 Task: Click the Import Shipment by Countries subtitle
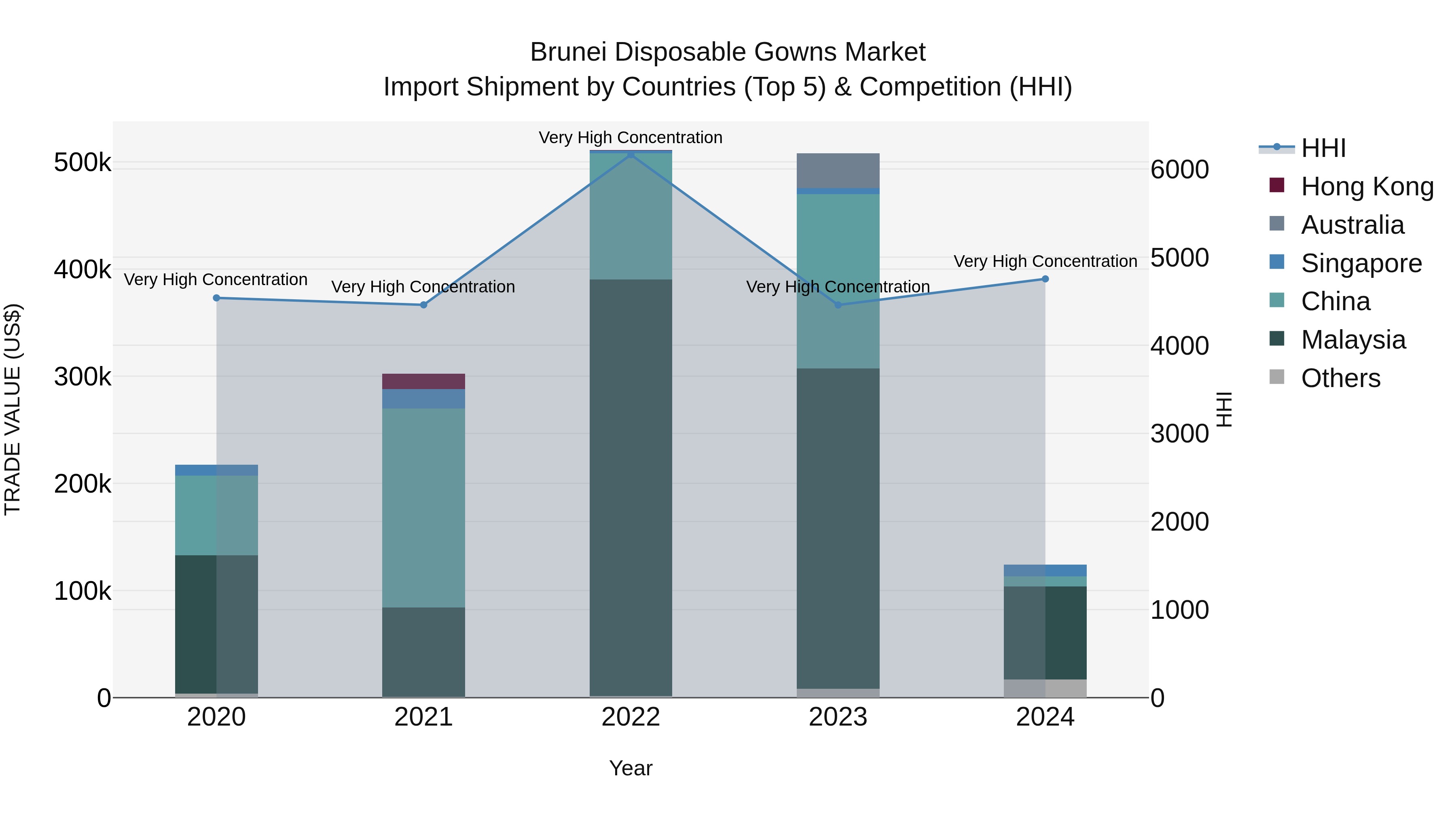728,87
